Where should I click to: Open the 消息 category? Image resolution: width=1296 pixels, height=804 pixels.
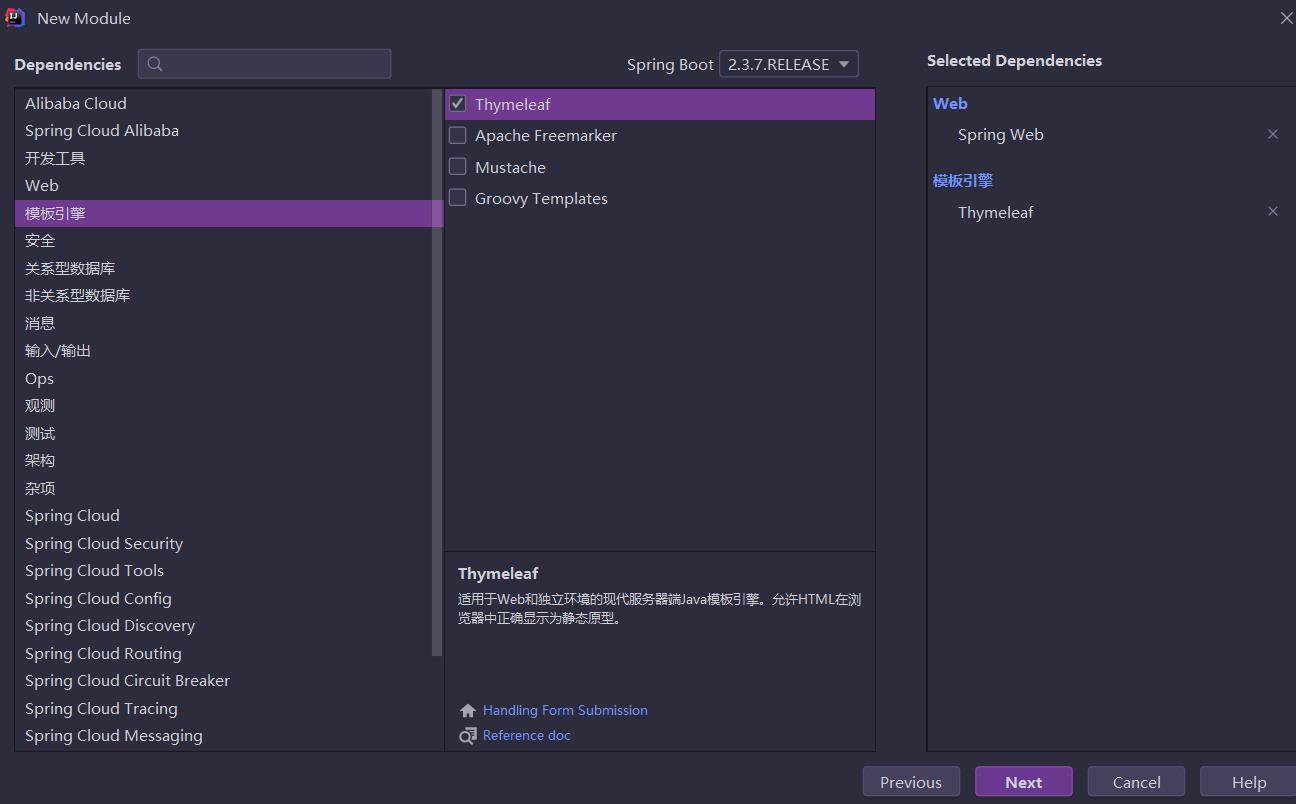(x=223, y=323)
